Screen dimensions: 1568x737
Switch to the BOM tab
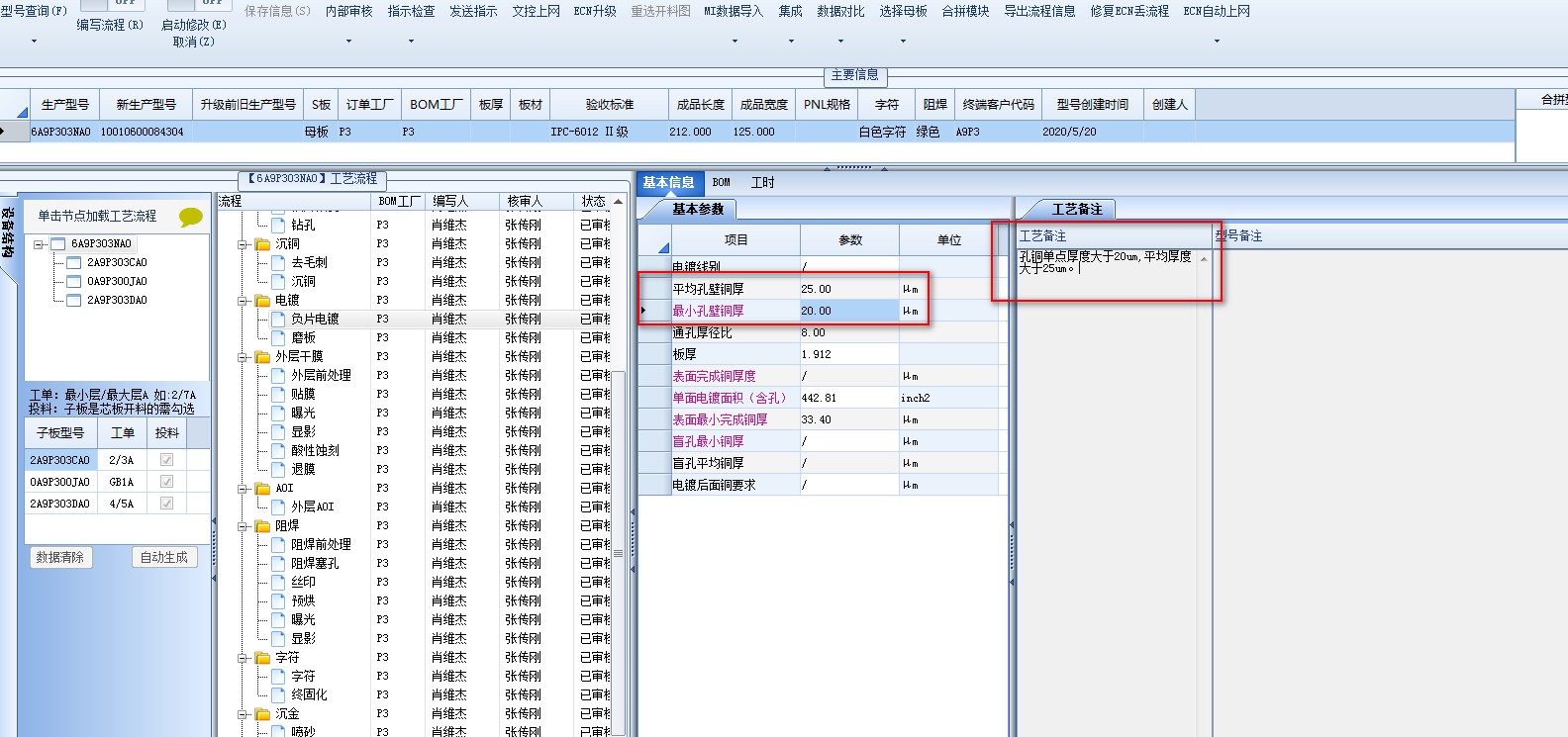(722, 183)
